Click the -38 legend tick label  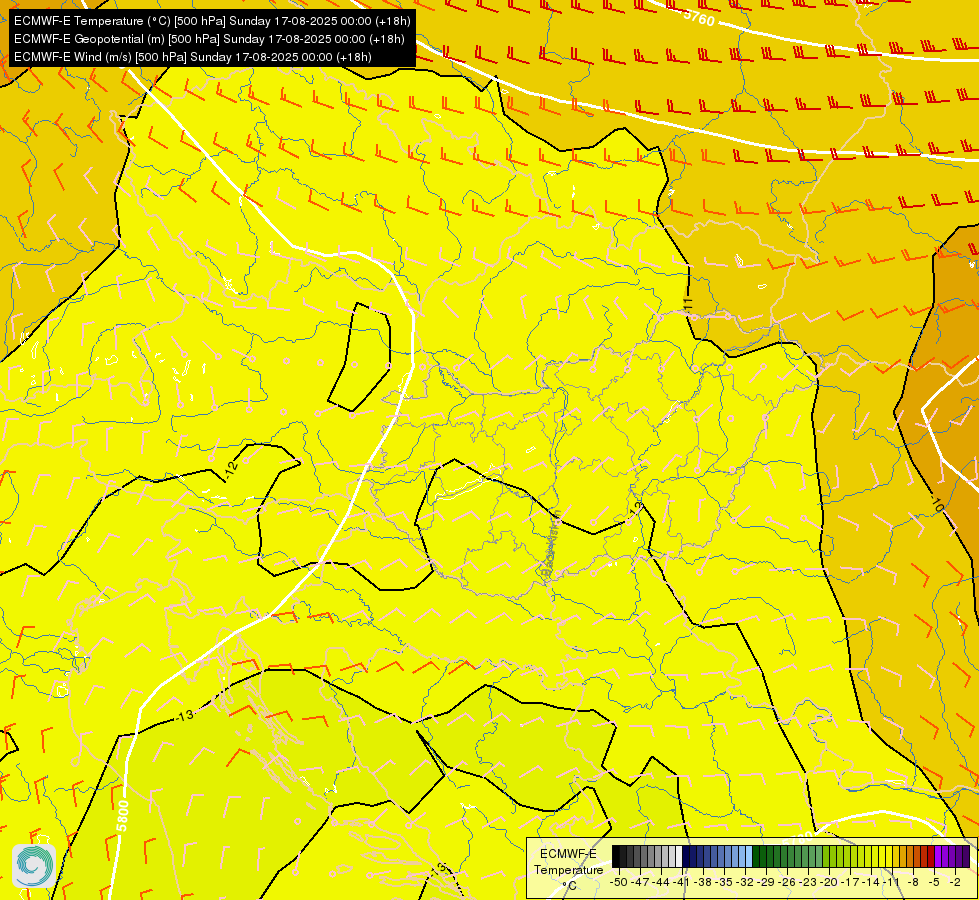702,883
